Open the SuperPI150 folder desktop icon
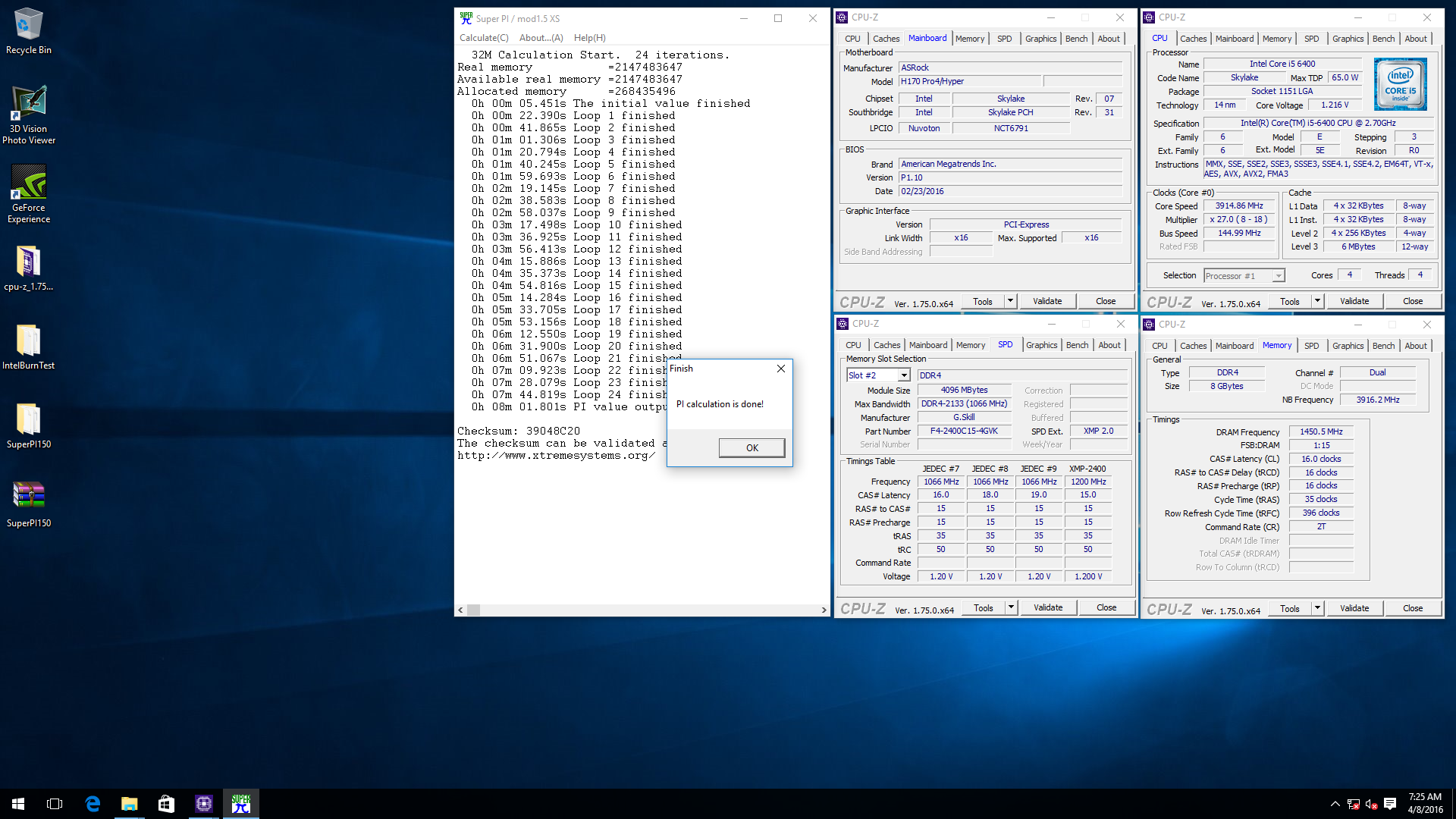The width and height of the screenshot is (1456, 819). click(x=29, y=426)
